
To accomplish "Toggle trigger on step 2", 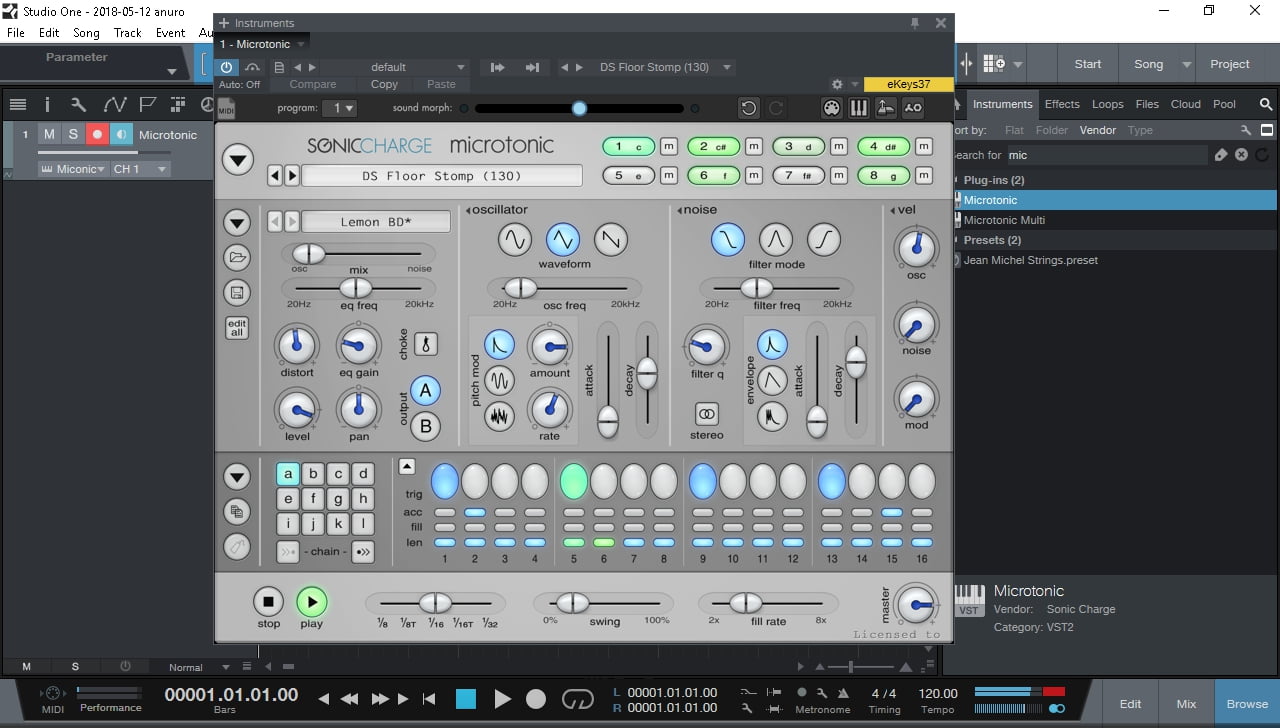I will pos(474,481).
